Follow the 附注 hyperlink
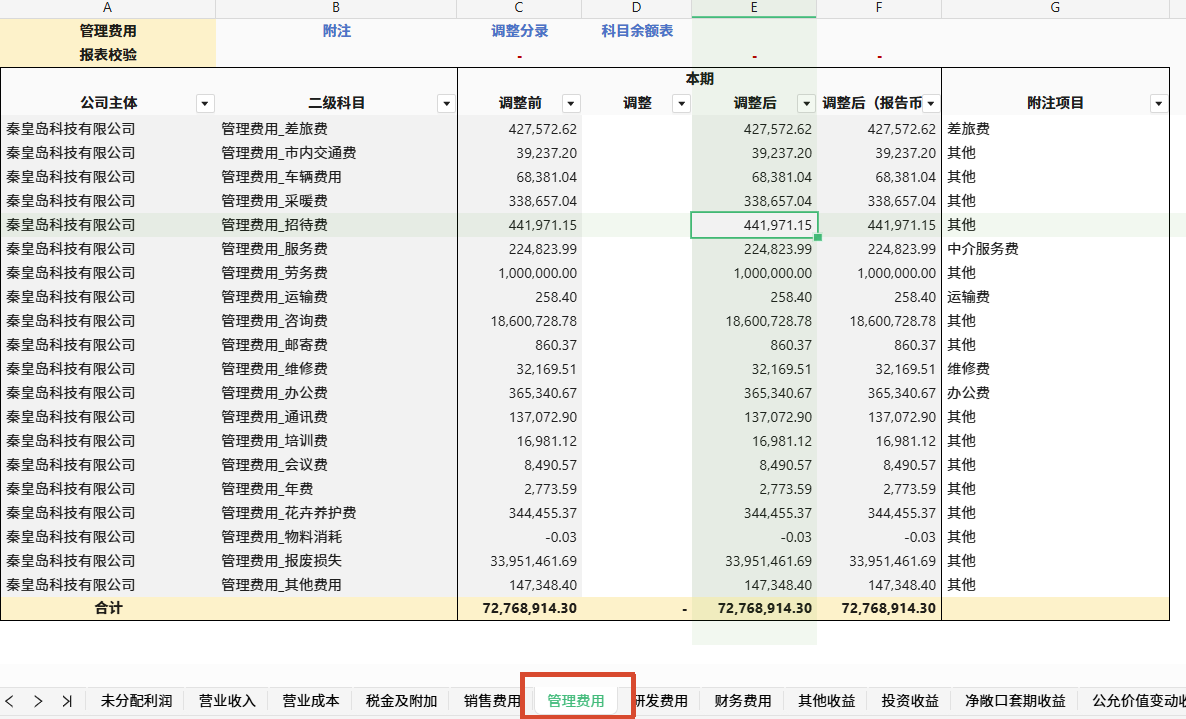The image size is (1186, 719). tap(337, 31)
